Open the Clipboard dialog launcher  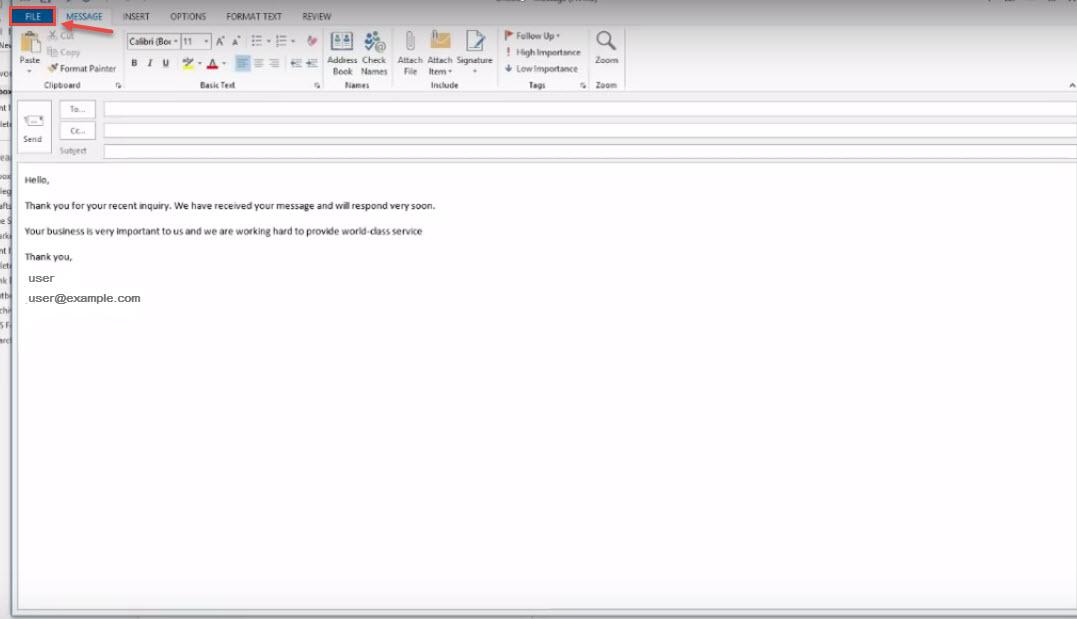click(x=118, y=86)
